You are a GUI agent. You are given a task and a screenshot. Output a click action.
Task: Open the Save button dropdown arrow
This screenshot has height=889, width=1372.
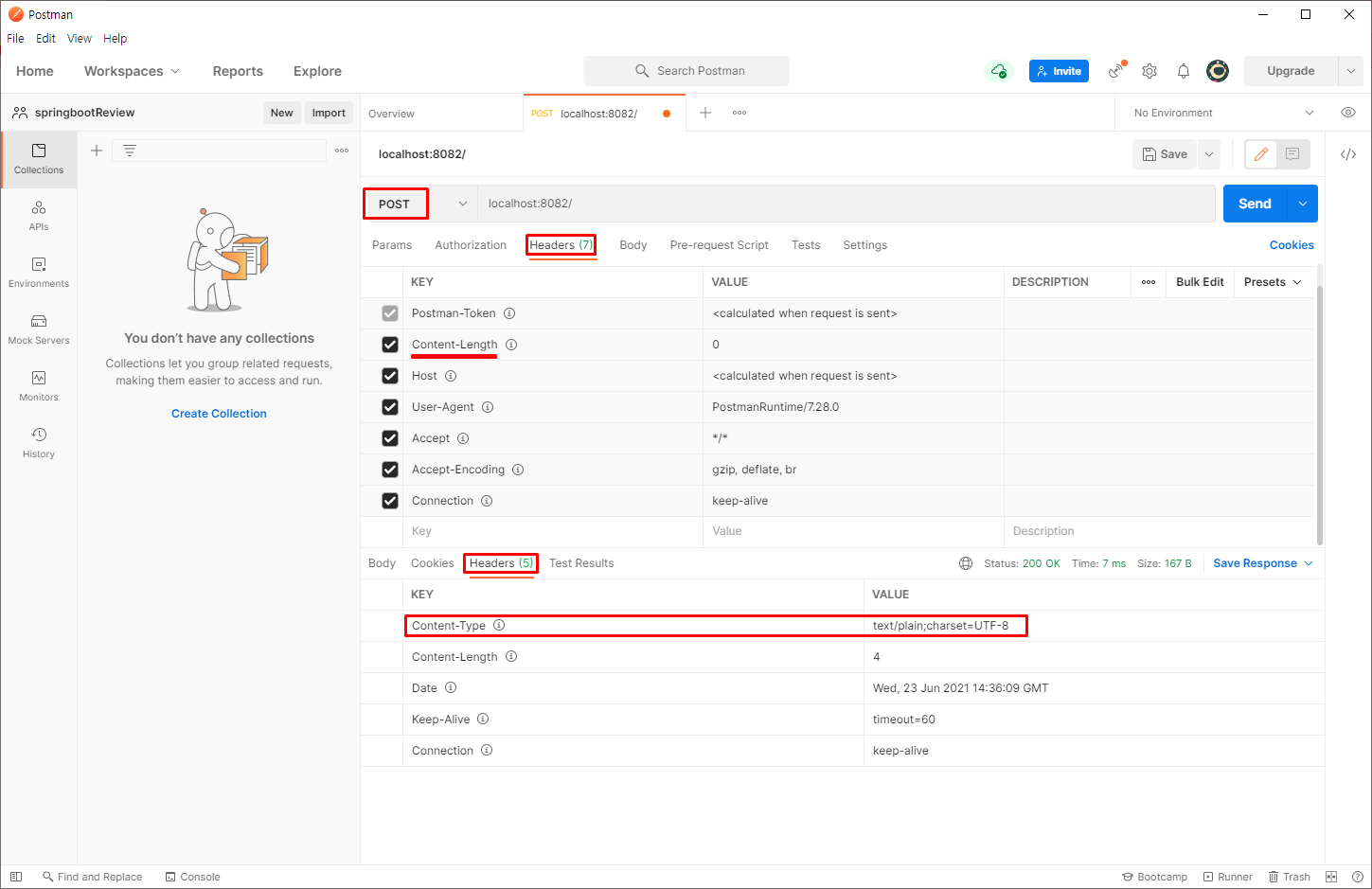(1209, 154)
